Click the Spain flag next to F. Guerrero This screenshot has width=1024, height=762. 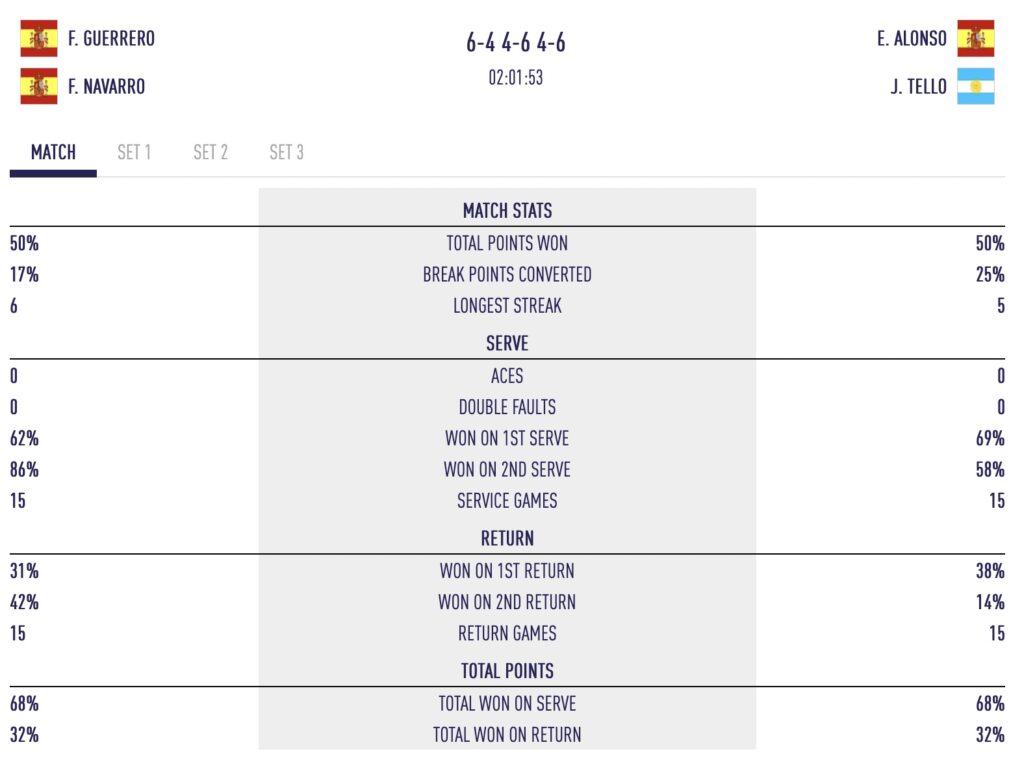tap(38, 38)
